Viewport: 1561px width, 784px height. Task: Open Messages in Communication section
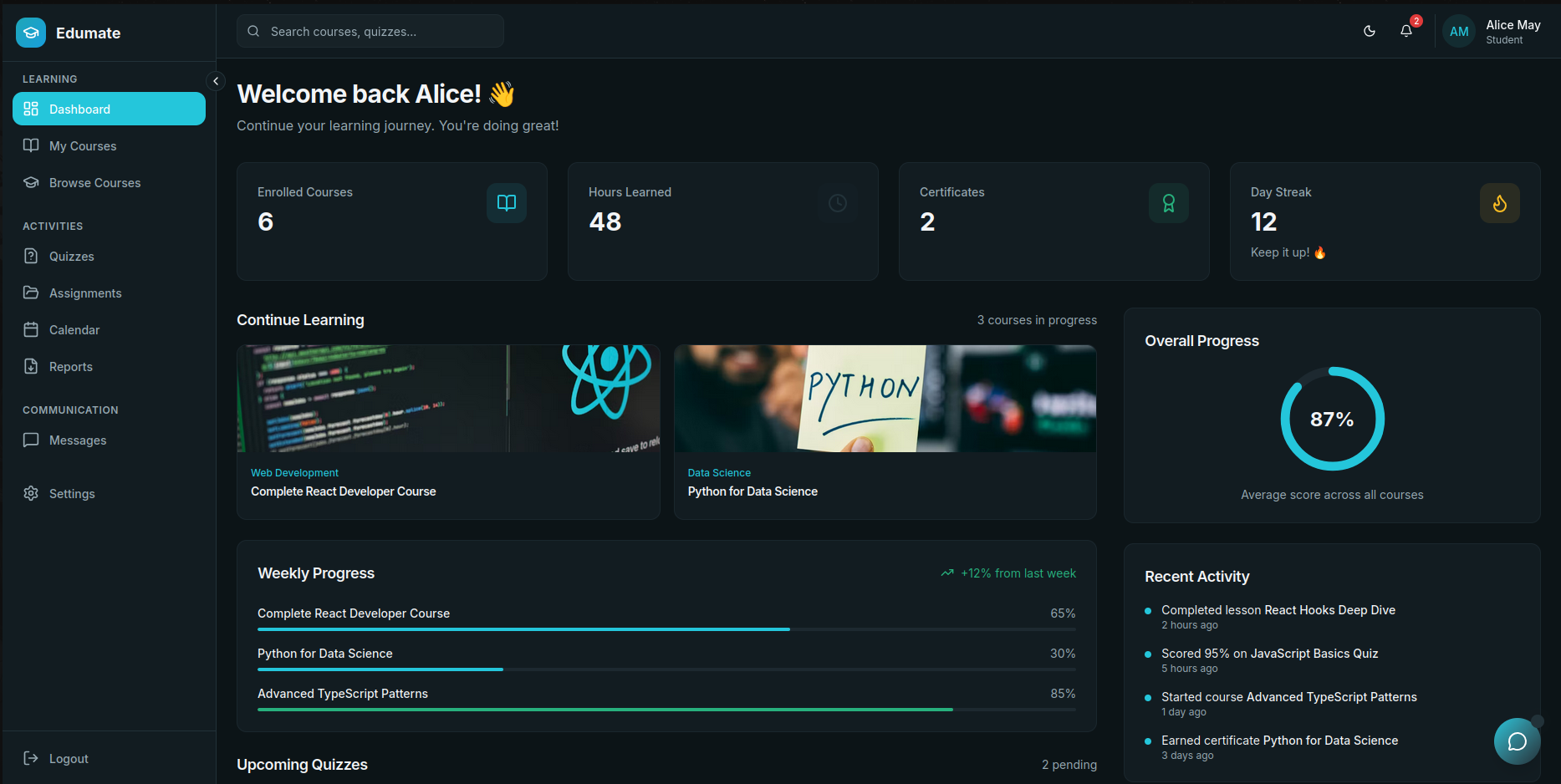point(109,440)
